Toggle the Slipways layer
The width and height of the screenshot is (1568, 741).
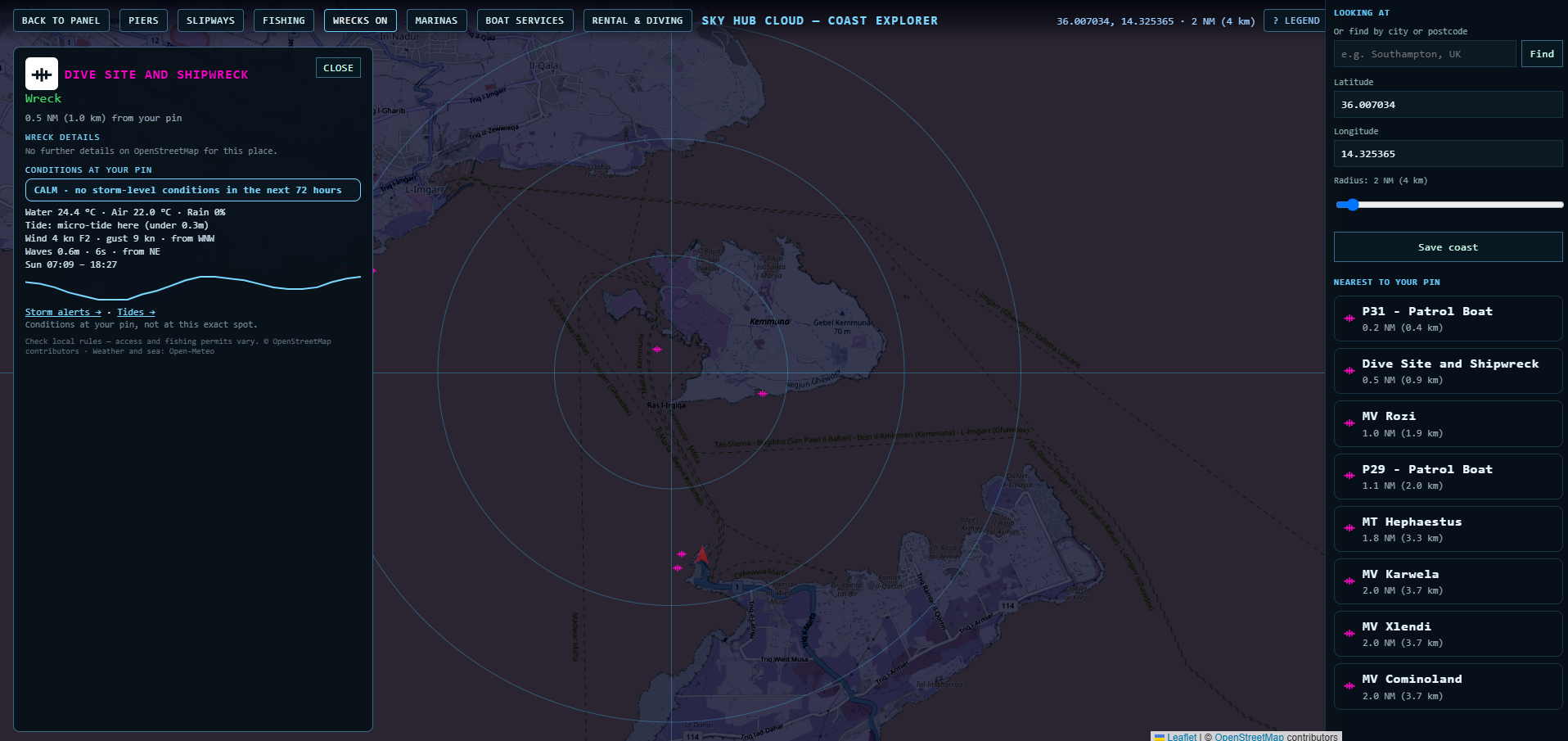coord(210,20)
